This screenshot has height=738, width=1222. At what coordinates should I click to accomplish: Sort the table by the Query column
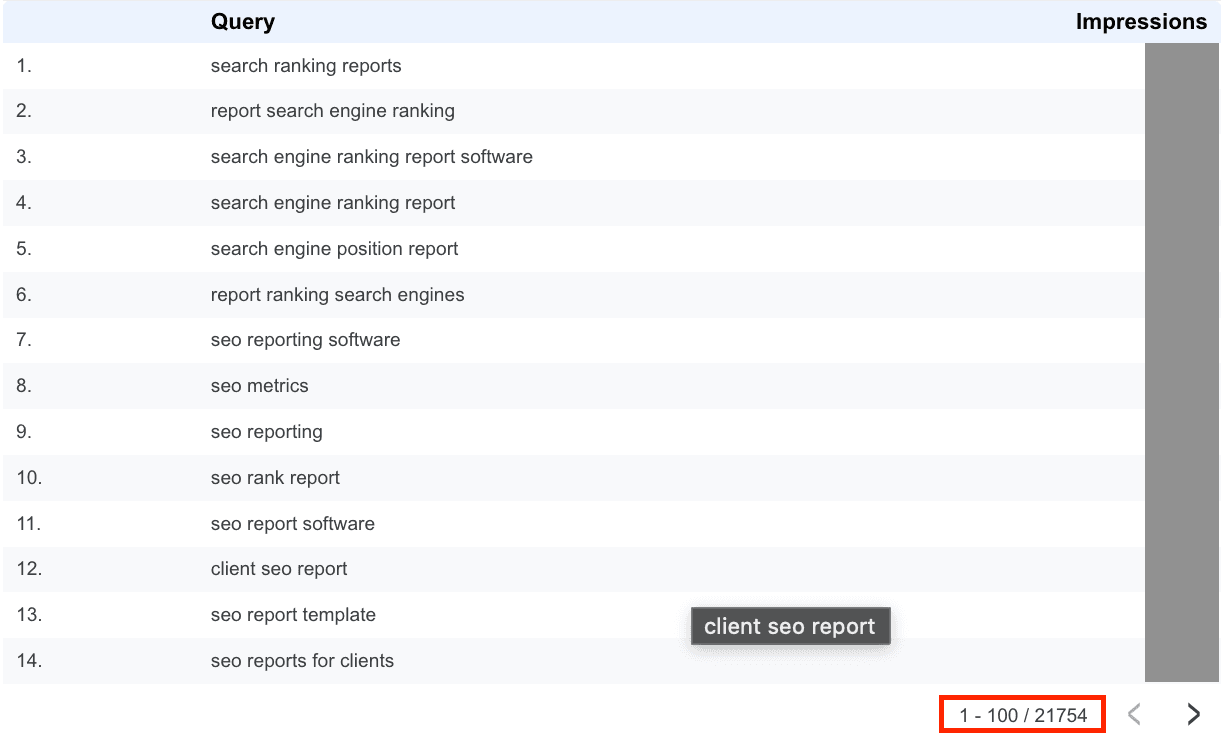[x=242, y=21]
